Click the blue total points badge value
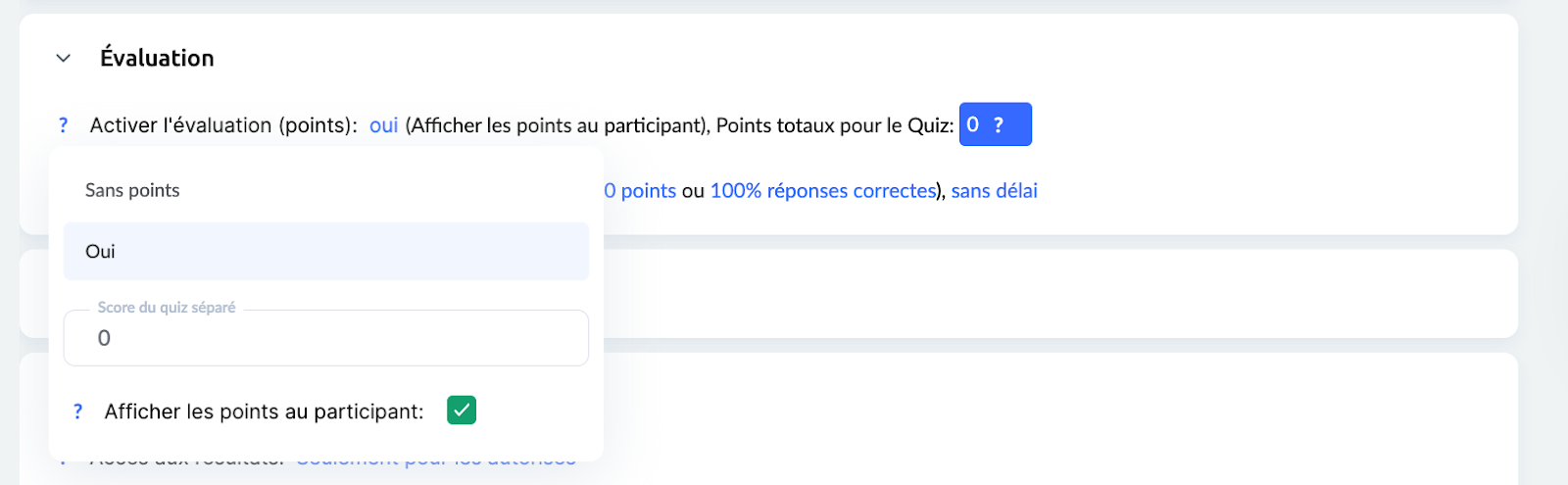Screen dimensions: 1568x485 pos(973,124)
